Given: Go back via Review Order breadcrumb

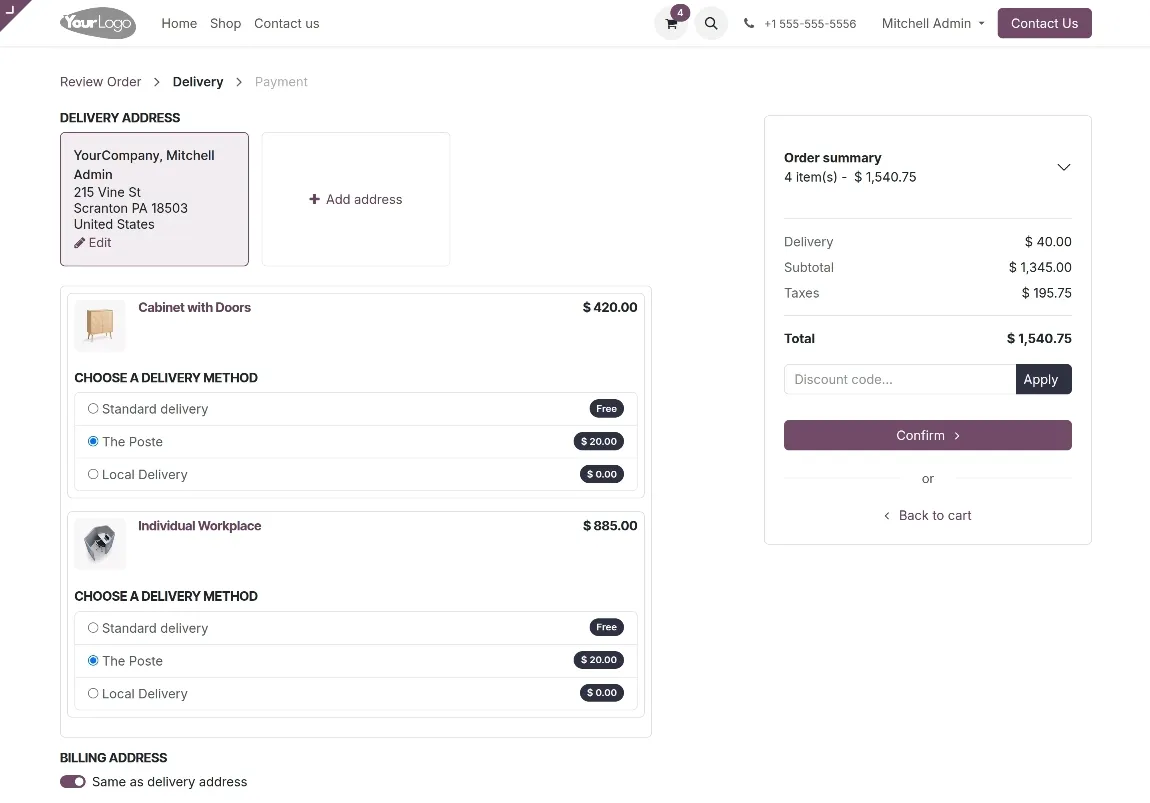Looking at the screenshot, I should 101,82.
